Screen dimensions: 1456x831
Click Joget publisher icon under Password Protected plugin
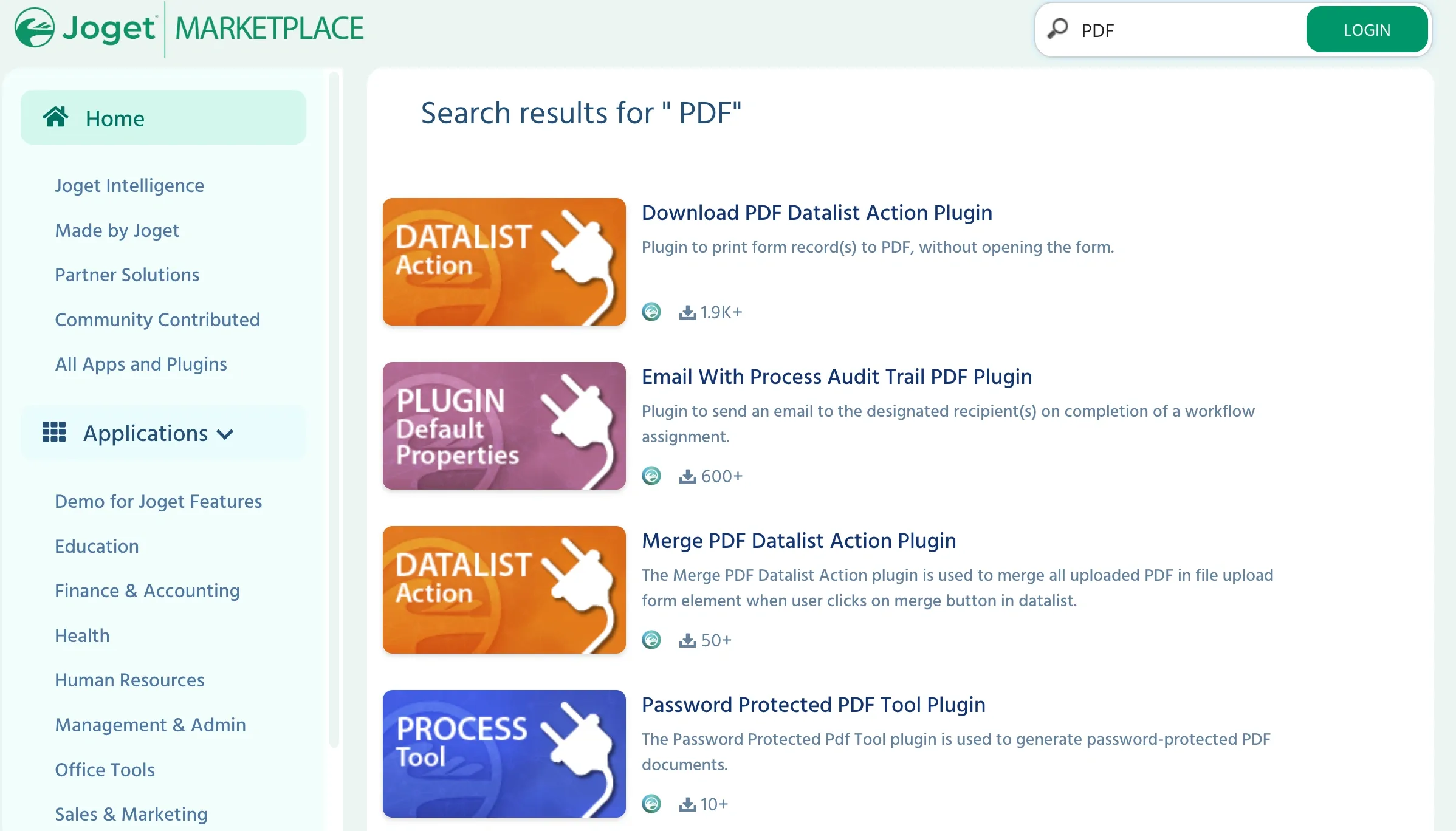coord(651,804)
